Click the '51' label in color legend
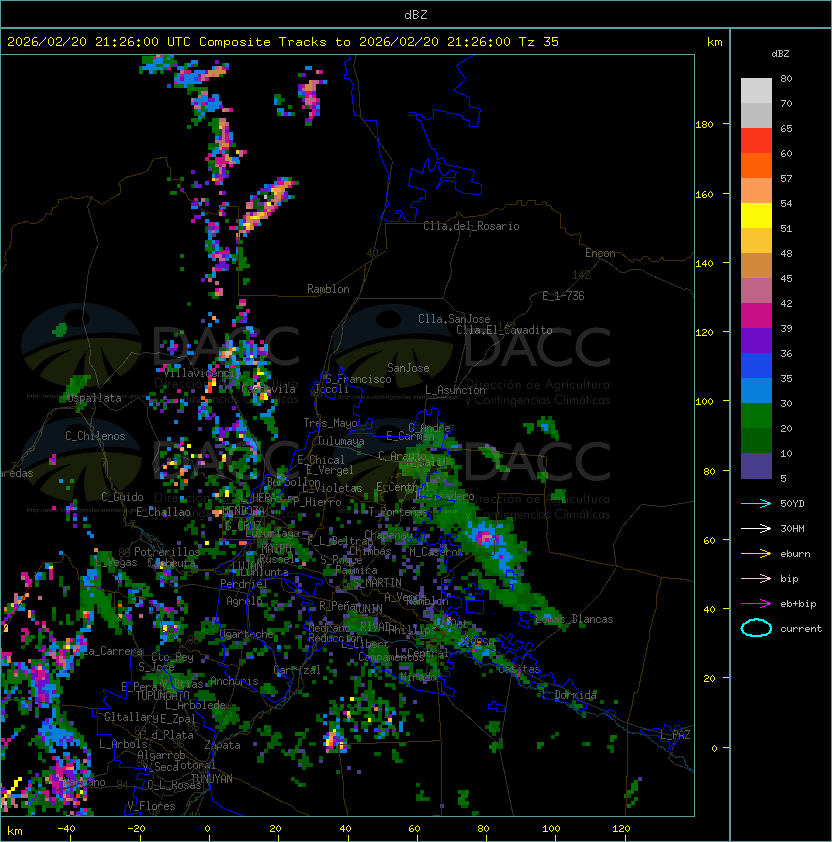 click(786, 229)
